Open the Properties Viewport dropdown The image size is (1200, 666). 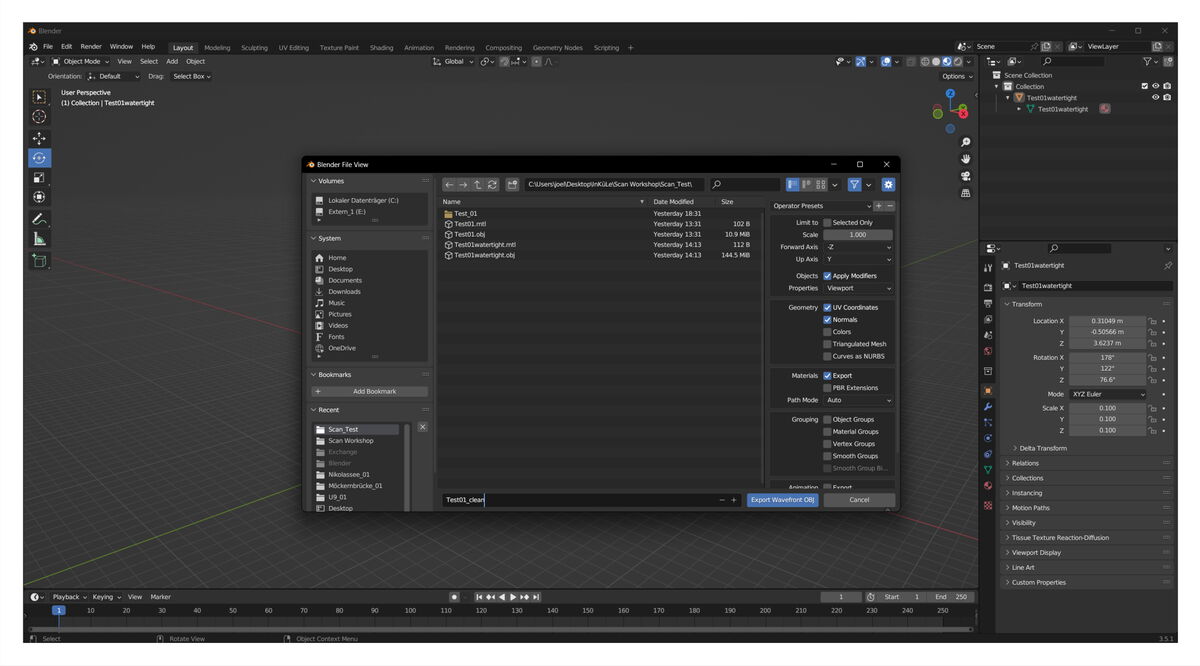tap(858, 288)
